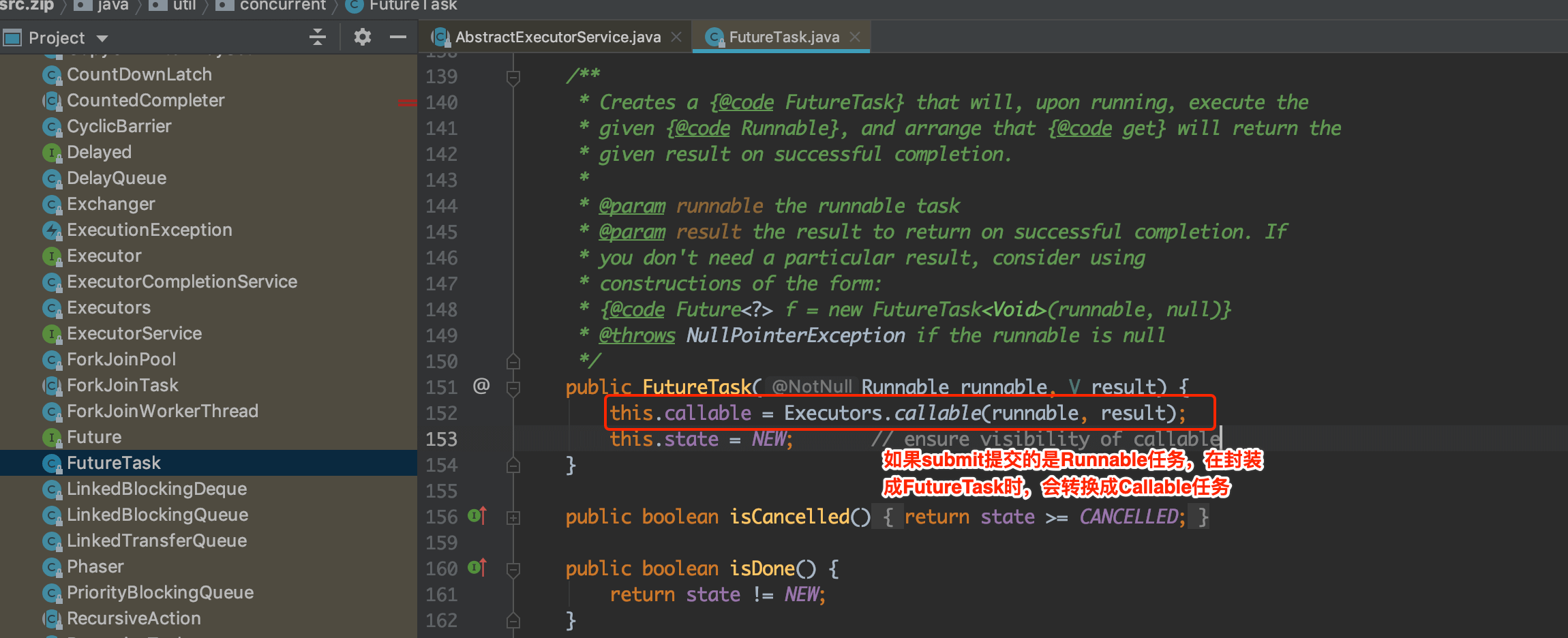Expand folded isCancelled method at line 156
1568x638 pixels.
[x=513, y=518]
